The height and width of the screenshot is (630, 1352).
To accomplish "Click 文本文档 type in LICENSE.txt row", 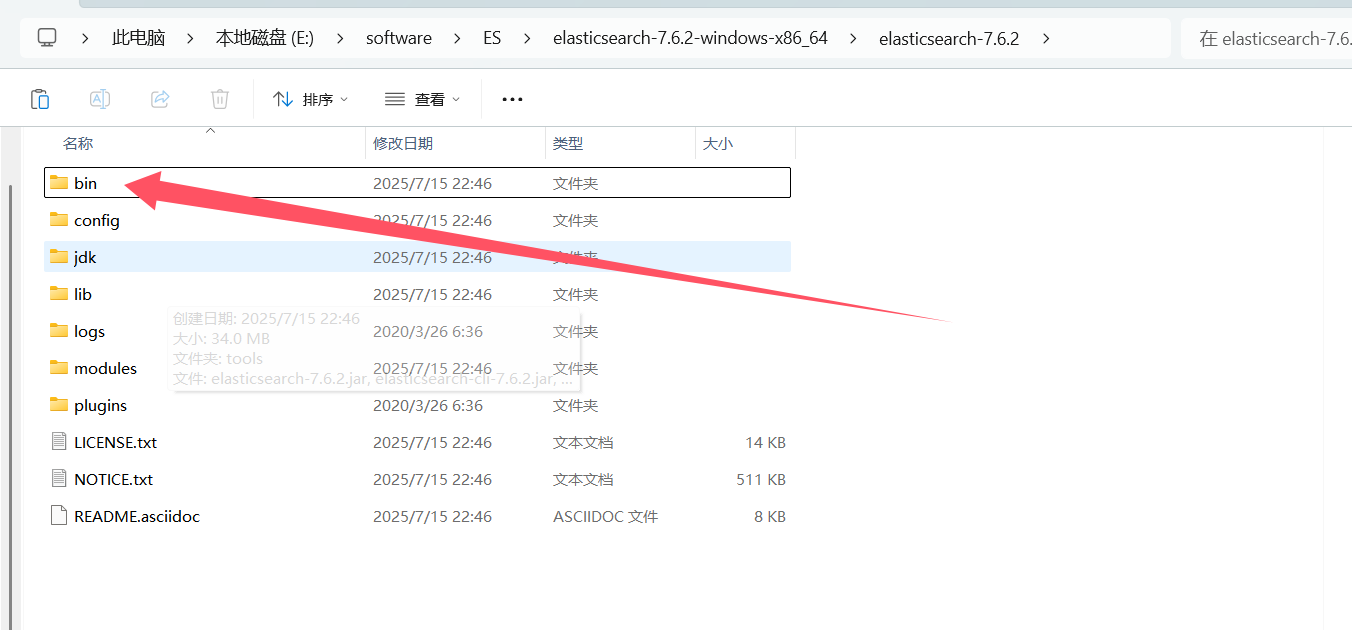I will 583,442.
